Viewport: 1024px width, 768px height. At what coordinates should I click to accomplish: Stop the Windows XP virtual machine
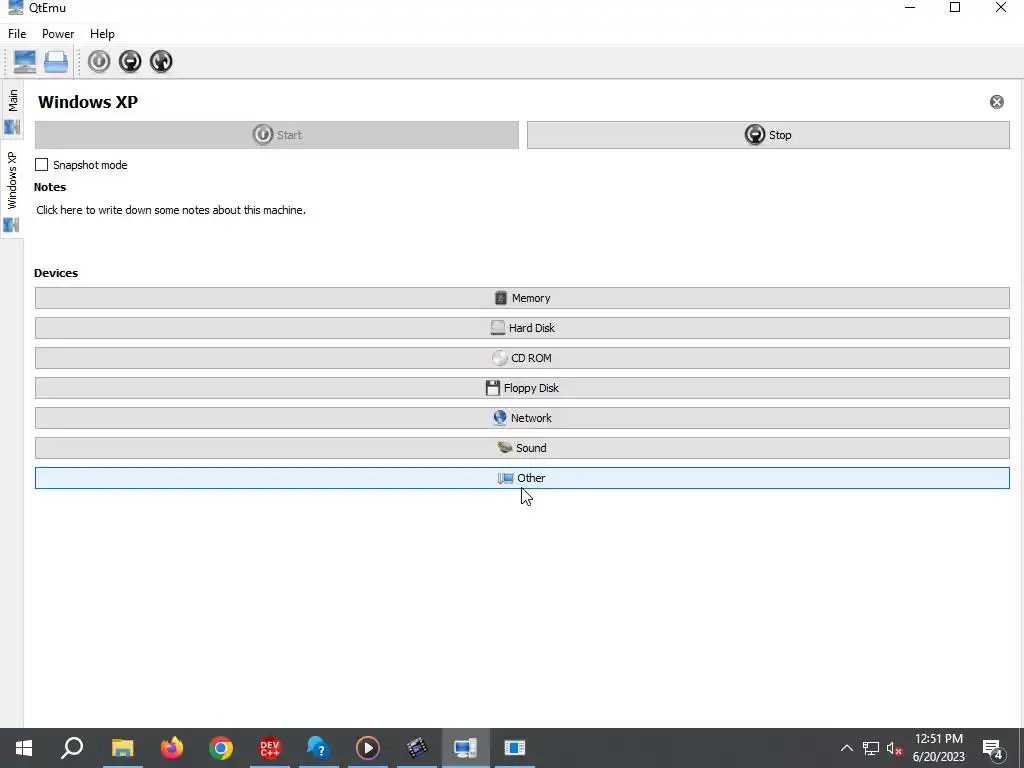[768, 135]
